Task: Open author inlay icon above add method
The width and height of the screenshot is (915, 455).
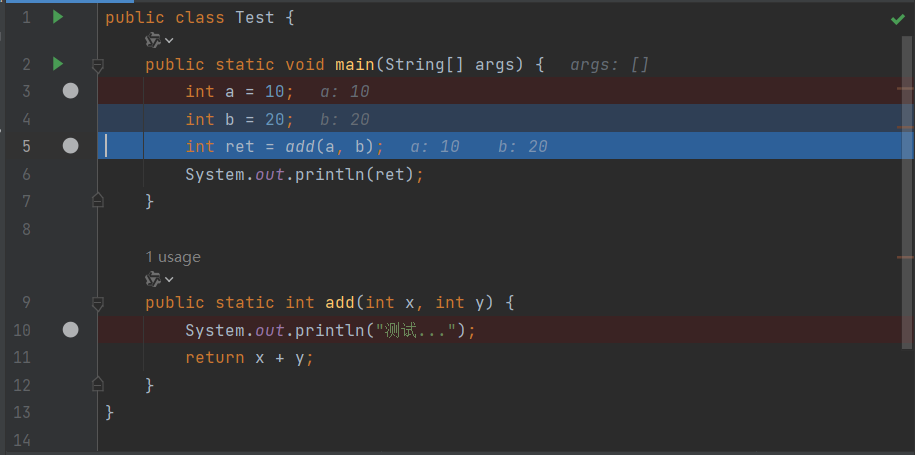Action: (x=153, y=279)
